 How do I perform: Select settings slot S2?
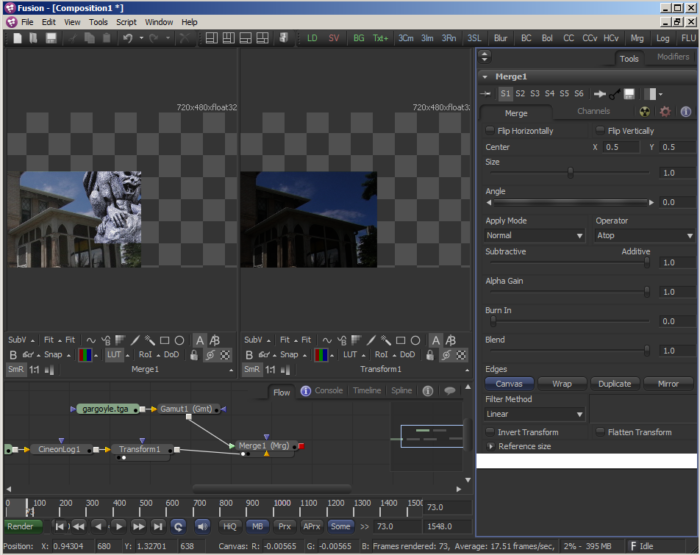[x=520, y=94]
